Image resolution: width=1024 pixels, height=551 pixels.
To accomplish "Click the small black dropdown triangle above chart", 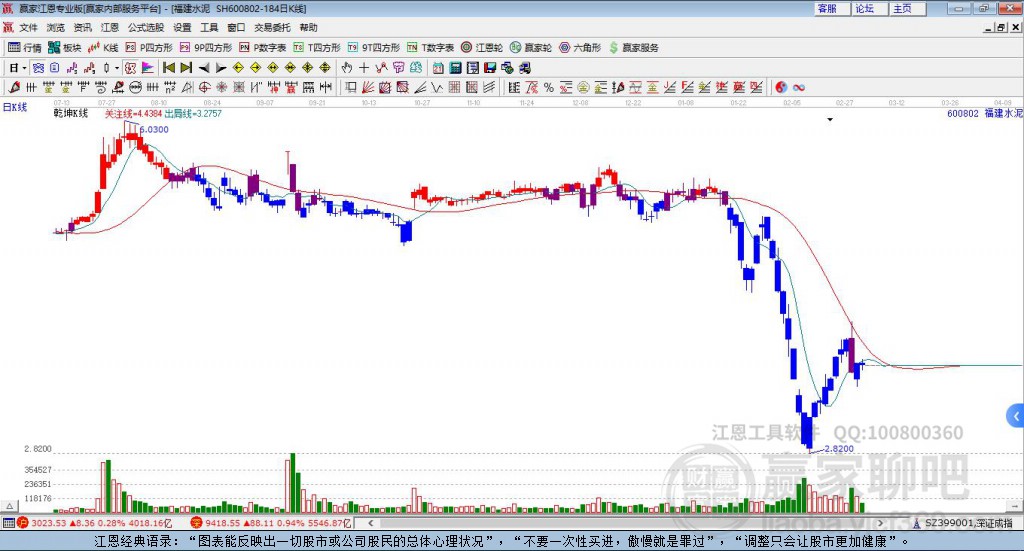I will pos(830,119).
